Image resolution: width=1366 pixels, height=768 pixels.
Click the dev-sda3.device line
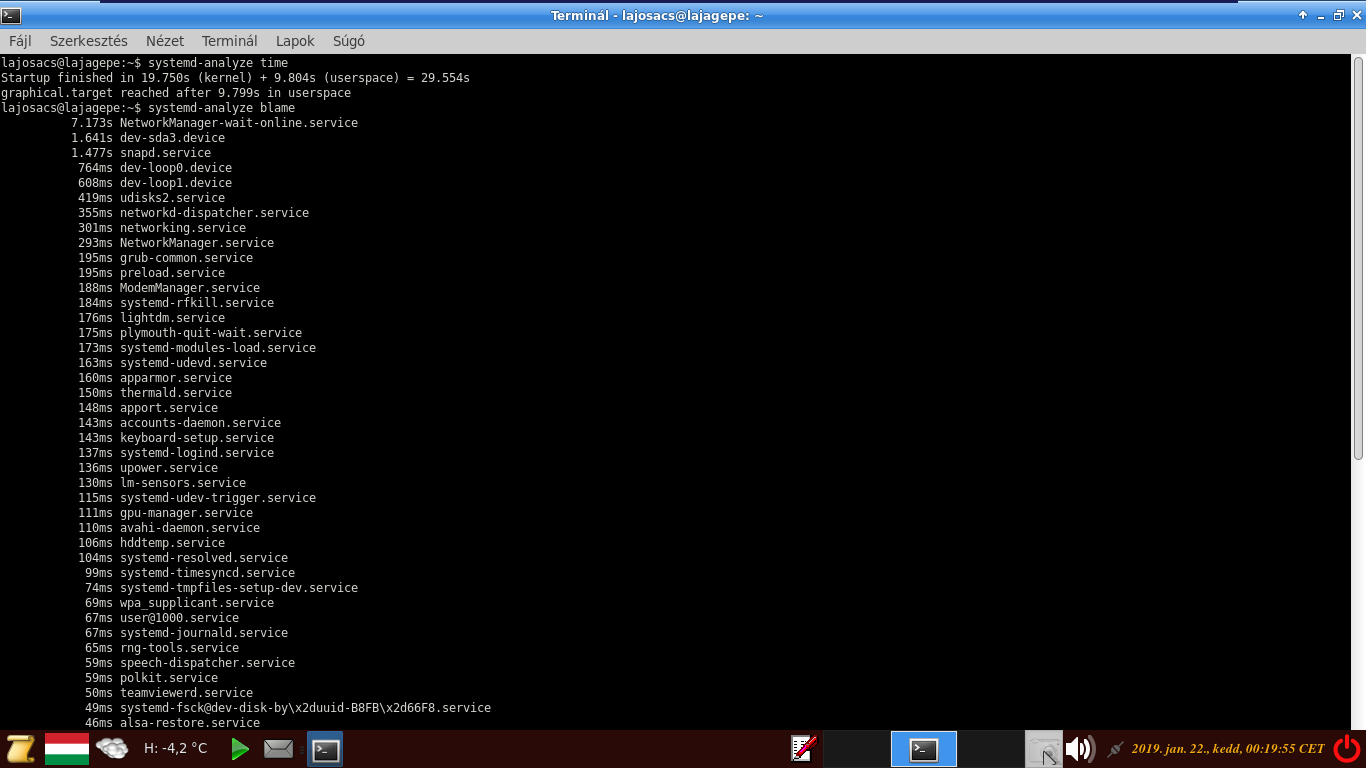pyautogui.click(x=148, y=138)
